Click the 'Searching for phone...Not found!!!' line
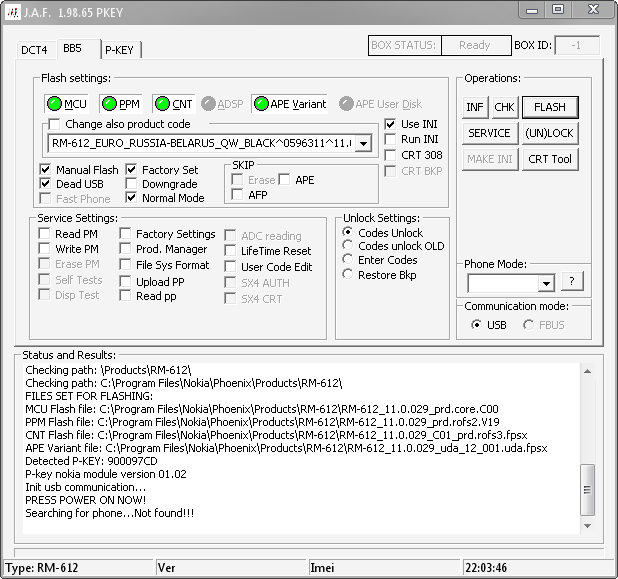The image size is (618, 579). coord(110,513)
